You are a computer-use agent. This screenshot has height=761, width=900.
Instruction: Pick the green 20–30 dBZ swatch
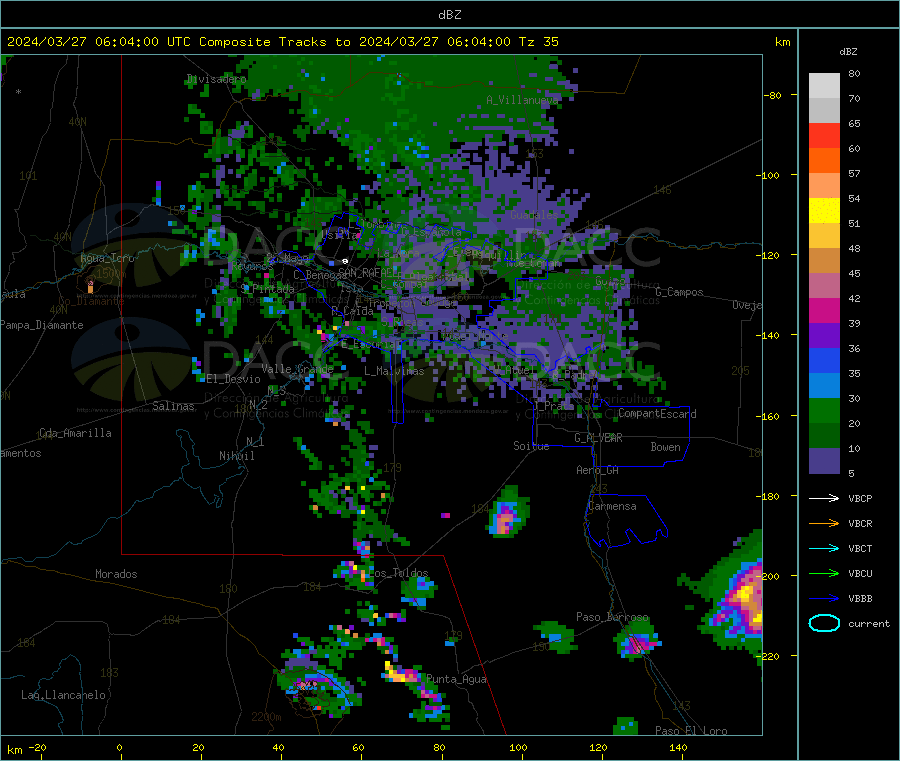click(824, 410)
